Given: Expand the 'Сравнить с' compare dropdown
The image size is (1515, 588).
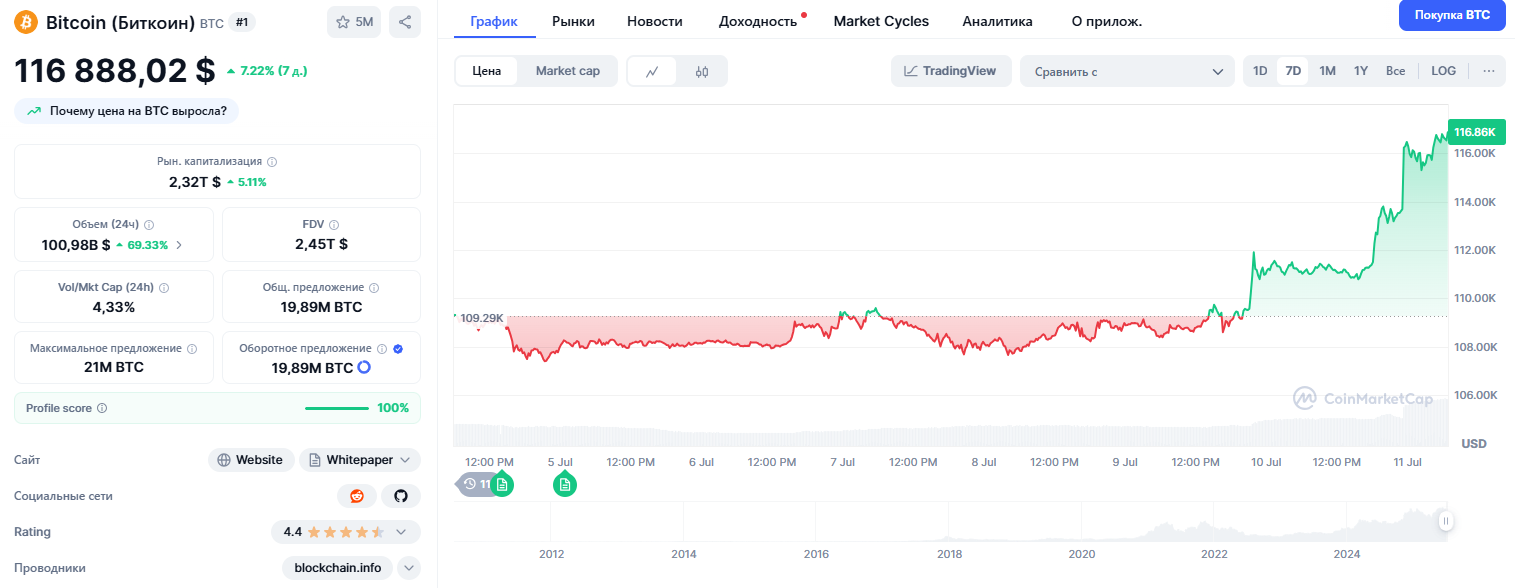Looking at the screenshot, I should pyautogui.click(x=1127, y=71).
